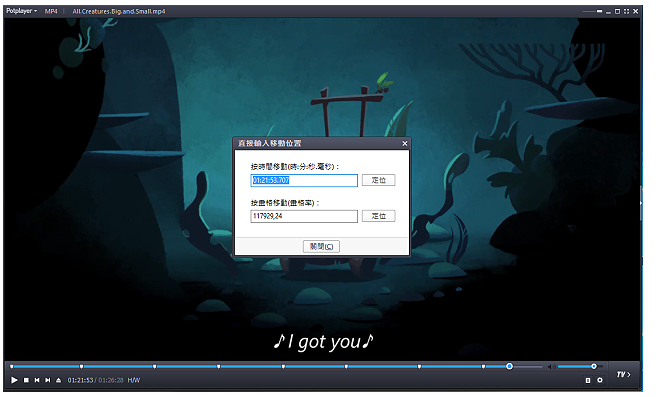
Task: Close the jump-to-position dialog with X
Action: (405, 143)
